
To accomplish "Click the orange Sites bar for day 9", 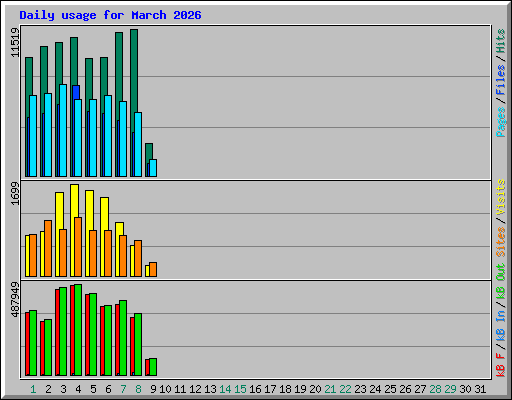I will (x=153, y=269).
